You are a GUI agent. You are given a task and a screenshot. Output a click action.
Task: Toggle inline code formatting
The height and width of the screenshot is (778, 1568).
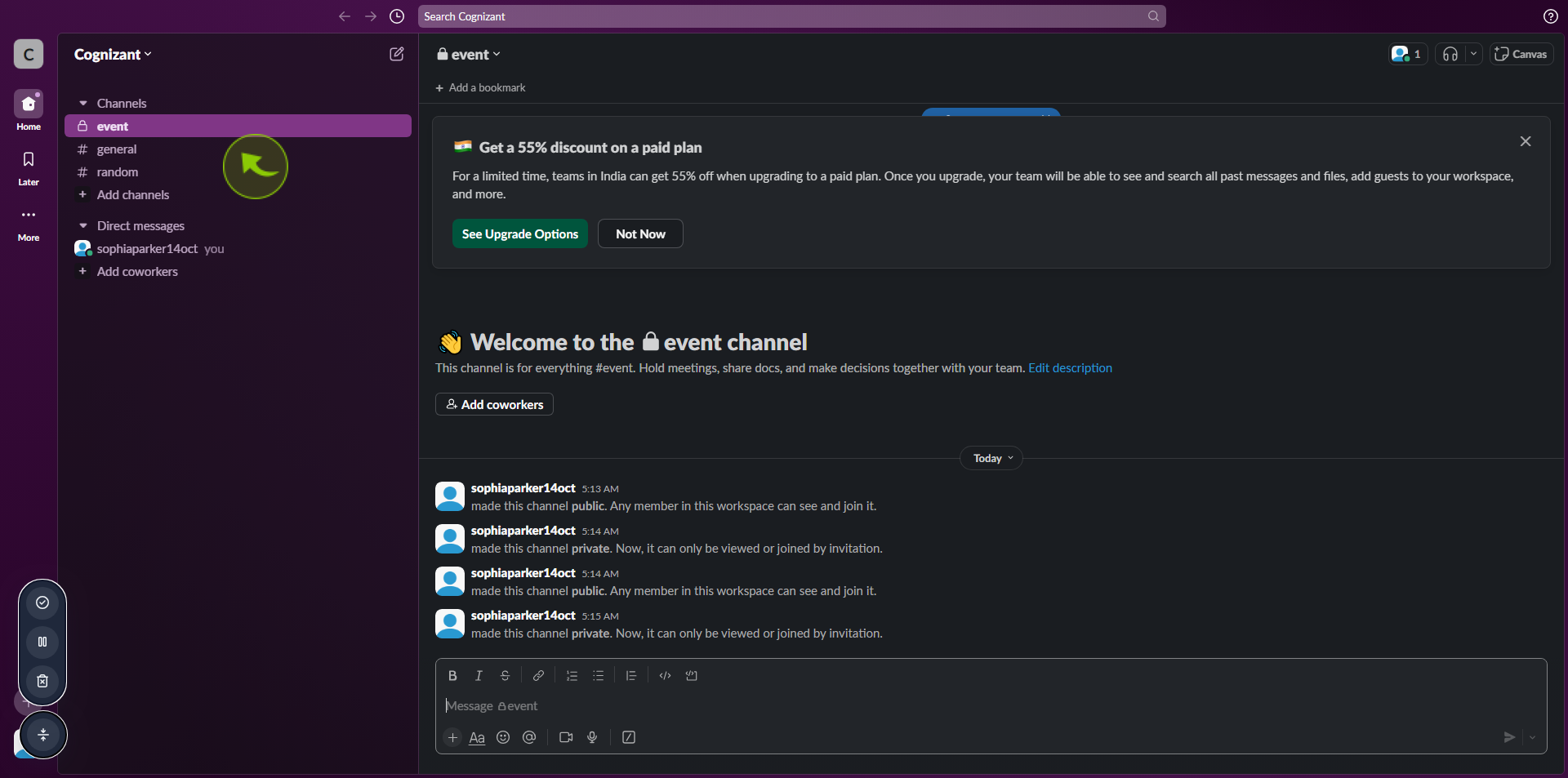coord(665,676)
